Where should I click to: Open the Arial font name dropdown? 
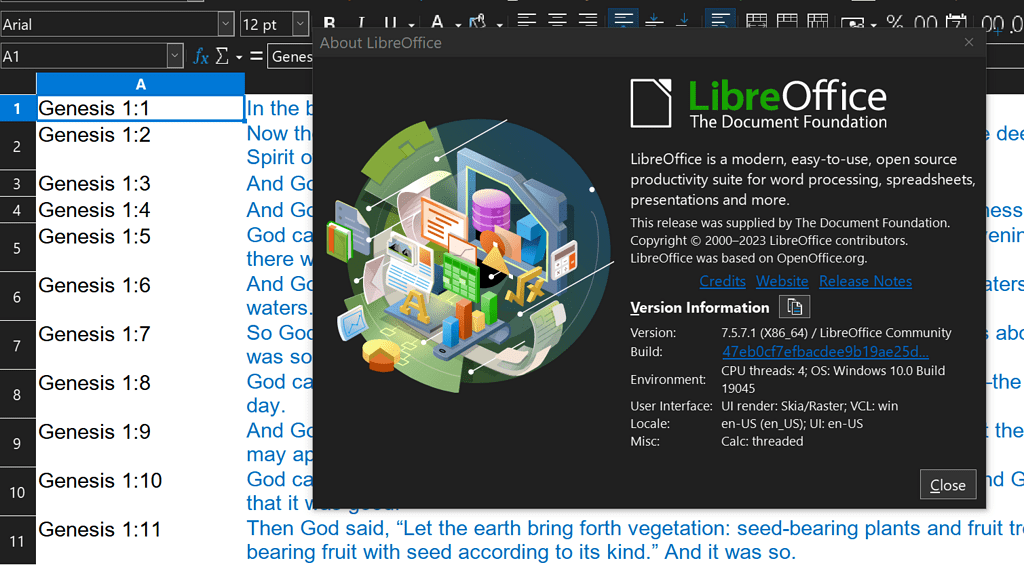coord(225,24)
